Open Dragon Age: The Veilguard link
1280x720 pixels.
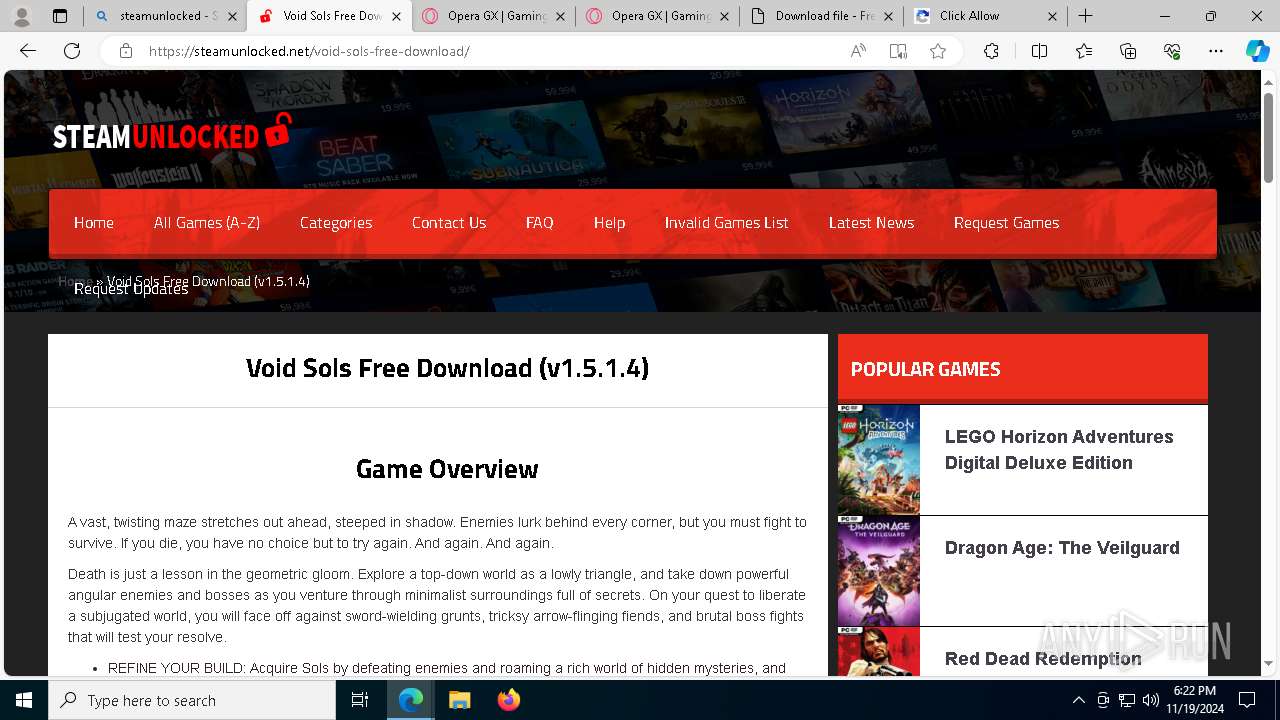(x=1062, y=548)
